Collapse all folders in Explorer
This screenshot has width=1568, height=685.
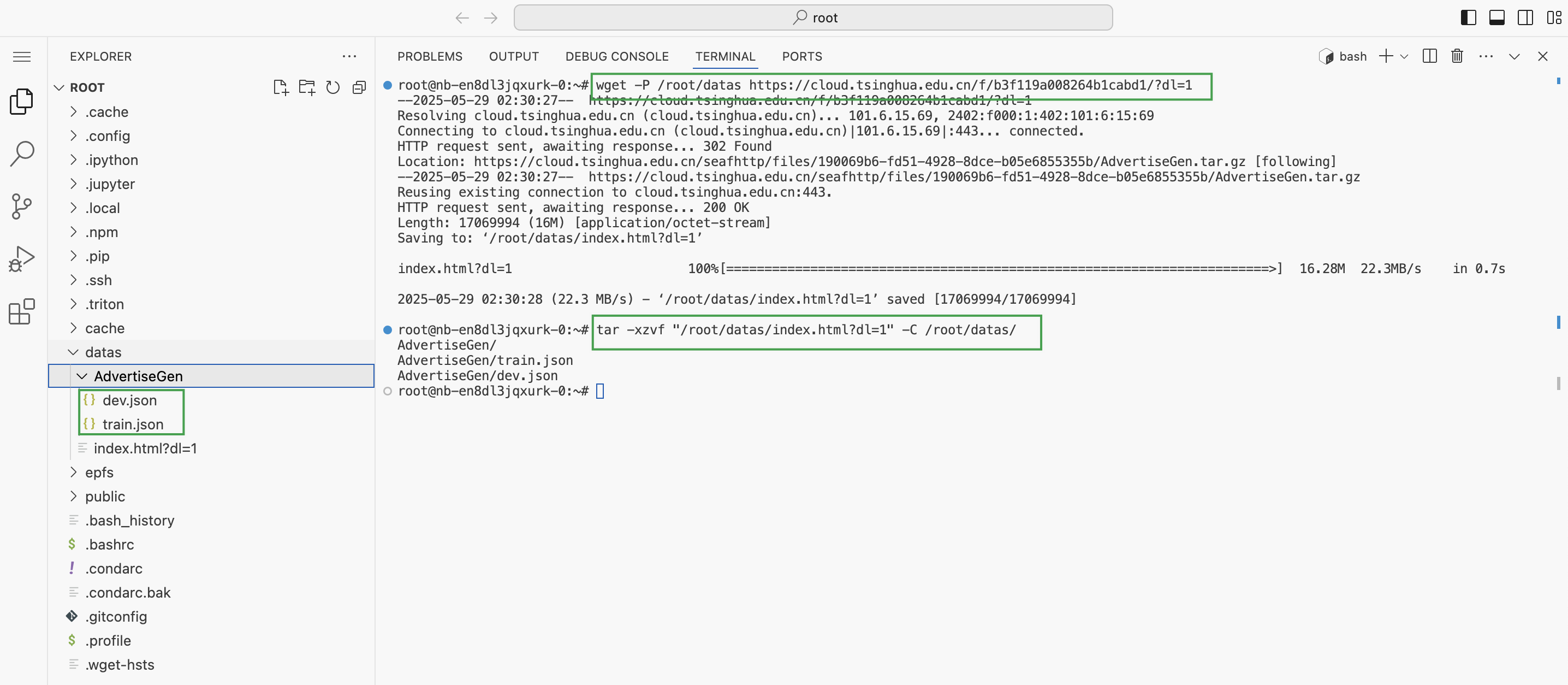click(x=359, y=88)
